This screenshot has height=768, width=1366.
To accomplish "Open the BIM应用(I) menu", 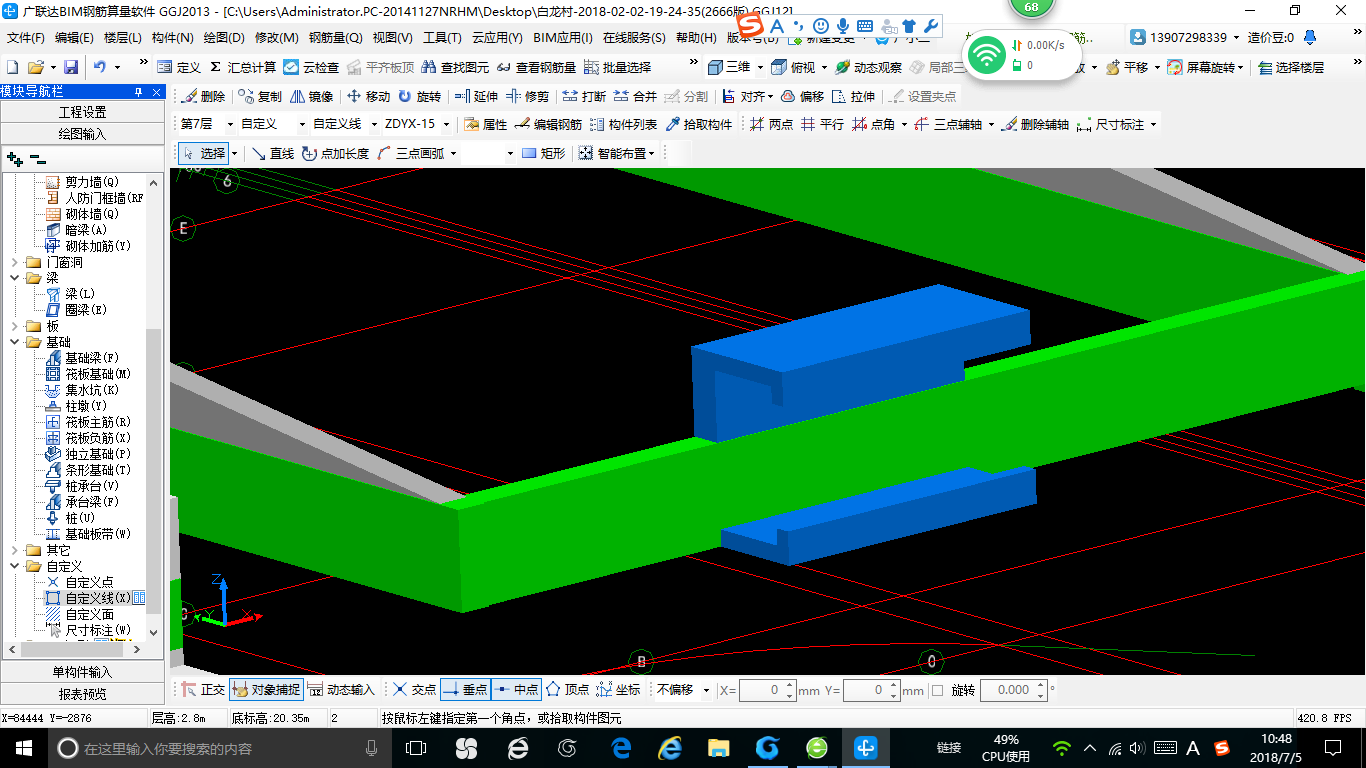I will 563,38.
